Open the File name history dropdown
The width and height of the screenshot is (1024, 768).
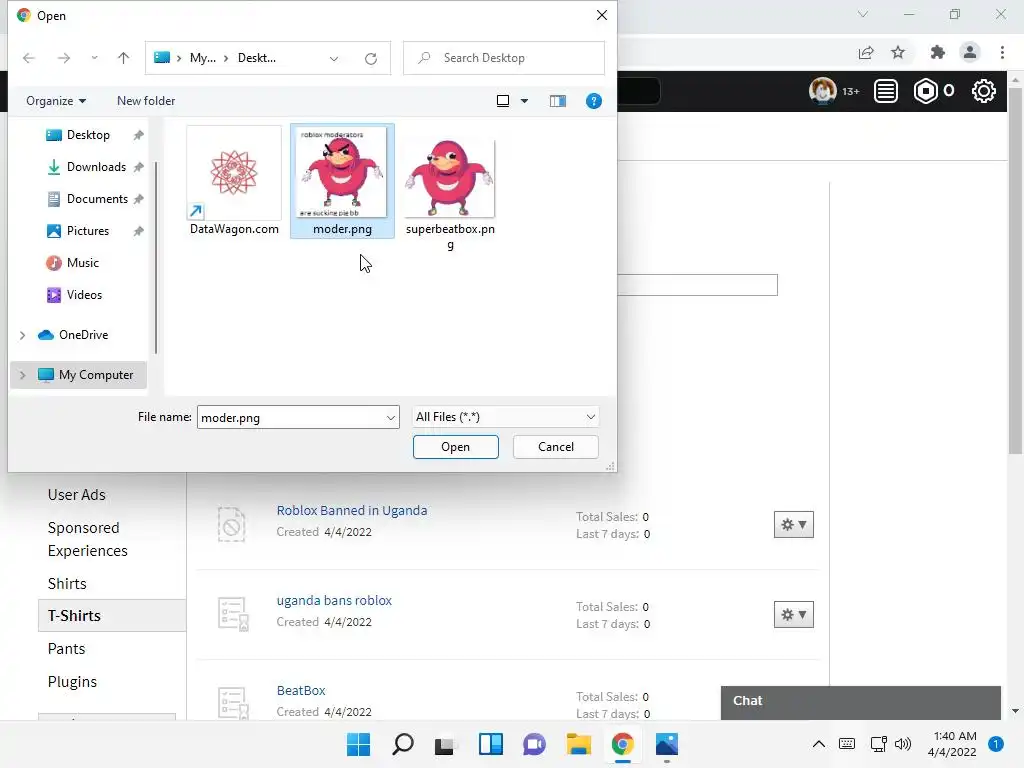click(x=391, y=417)
